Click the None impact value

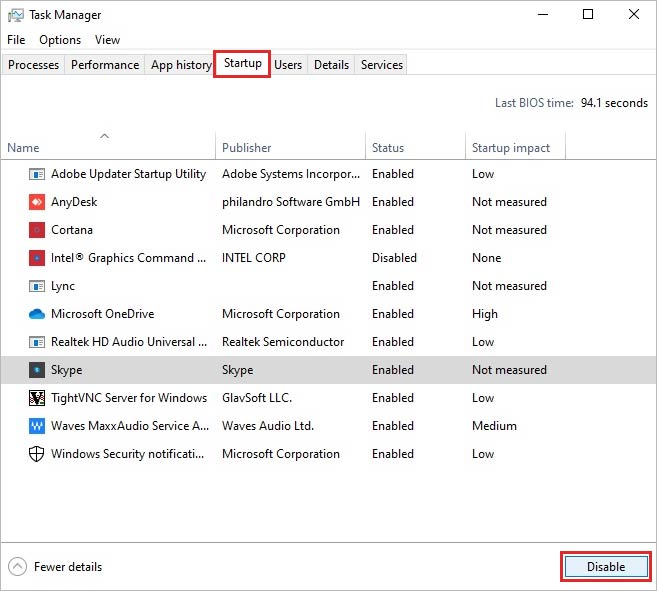(486, 258)
